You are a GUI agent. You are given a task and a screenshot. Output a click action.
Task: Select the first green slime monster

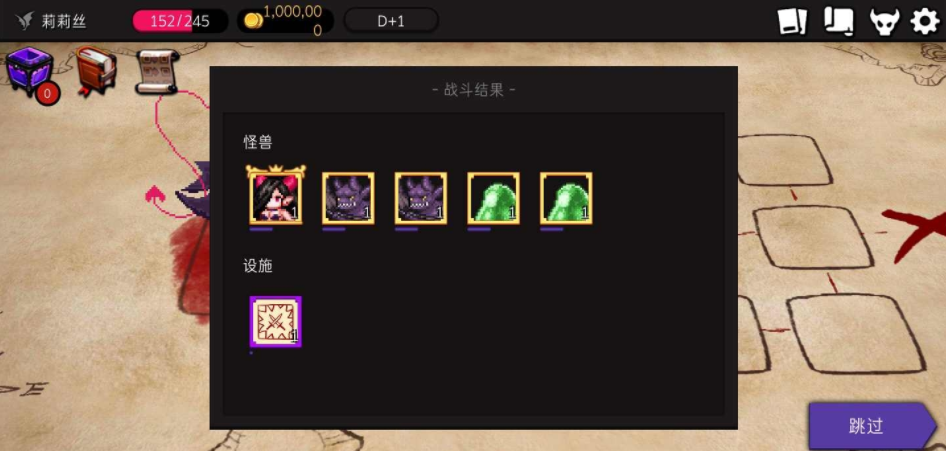click(x=493, y=198)
